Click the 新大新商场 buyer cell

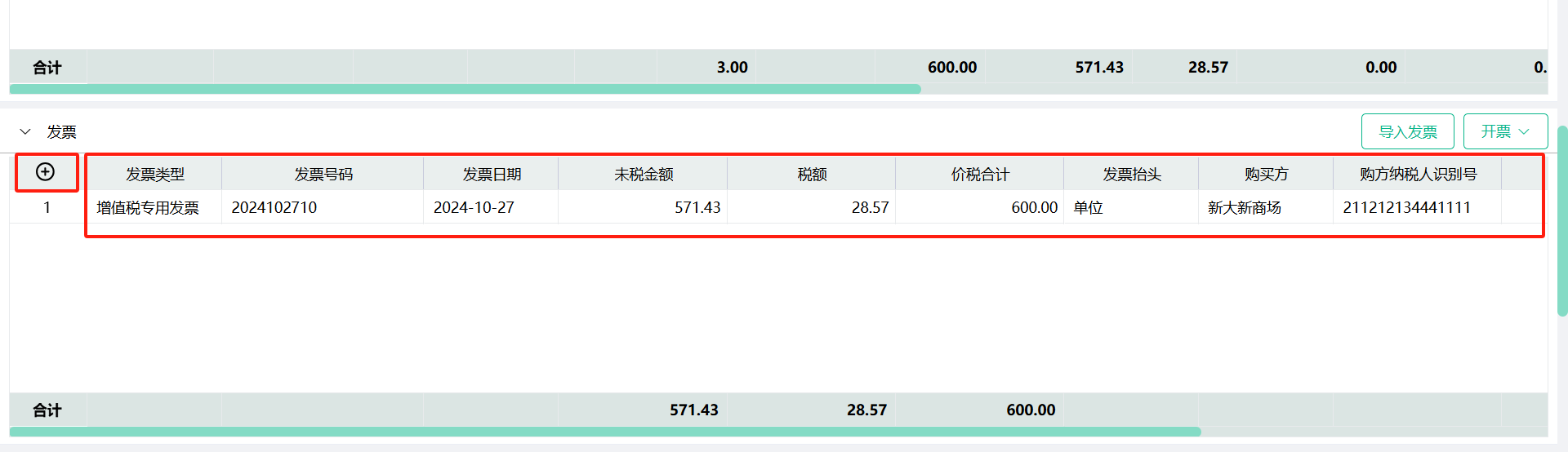(x=1266, y=207)
